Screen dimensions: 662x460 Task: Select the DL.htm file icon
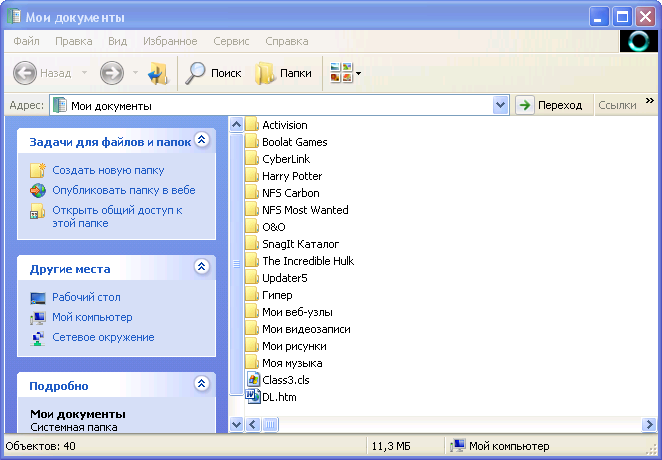tap(253, 397)
